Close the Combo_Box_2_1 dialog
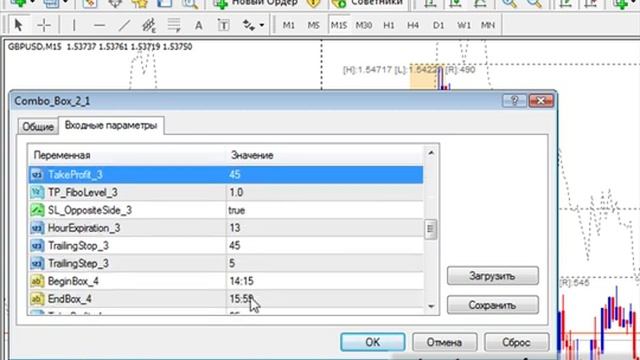640x360 pixels. tap(541, 100)
